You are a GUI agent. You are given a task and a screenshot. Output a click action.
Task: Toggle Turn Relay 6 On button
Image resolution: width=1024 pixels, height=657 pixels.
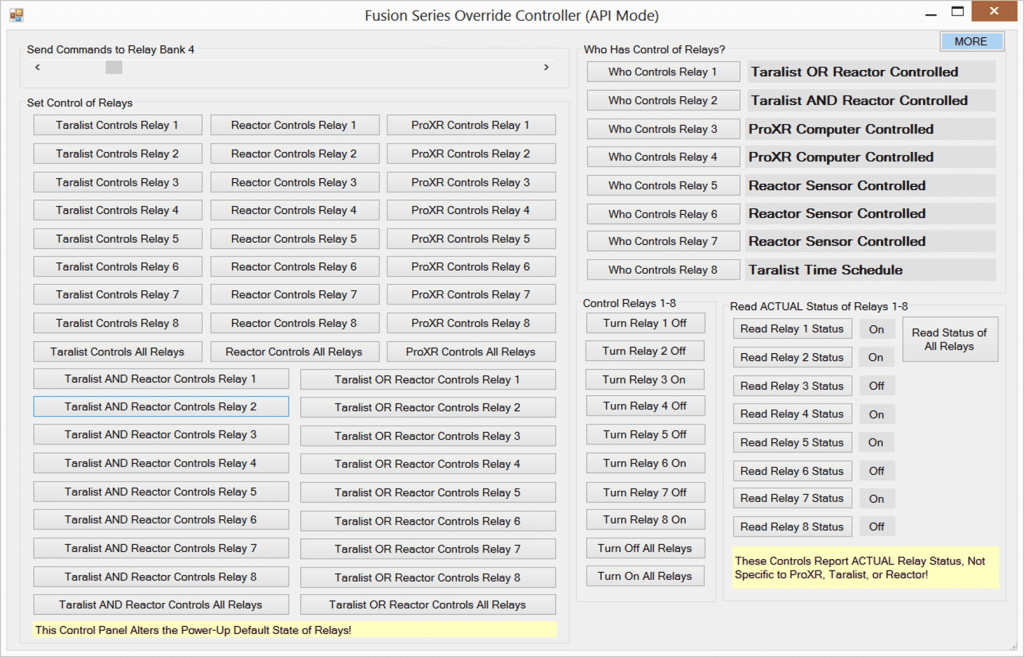click(x=644, y=464)
